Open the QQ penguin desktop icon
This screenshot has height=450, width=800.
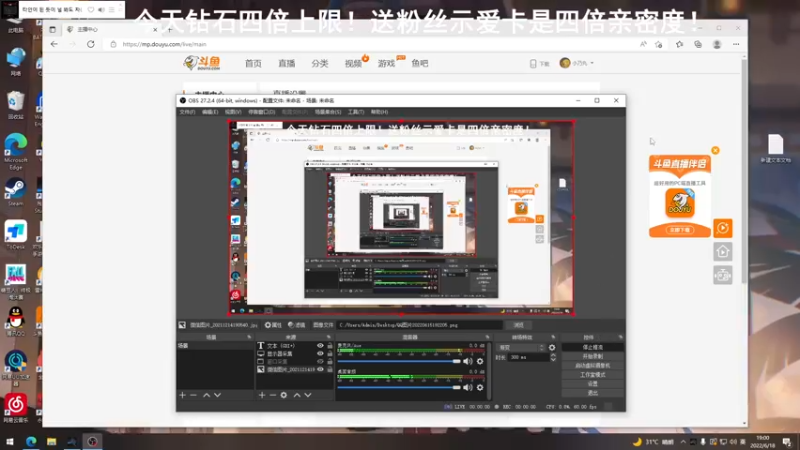coord(15,321)
